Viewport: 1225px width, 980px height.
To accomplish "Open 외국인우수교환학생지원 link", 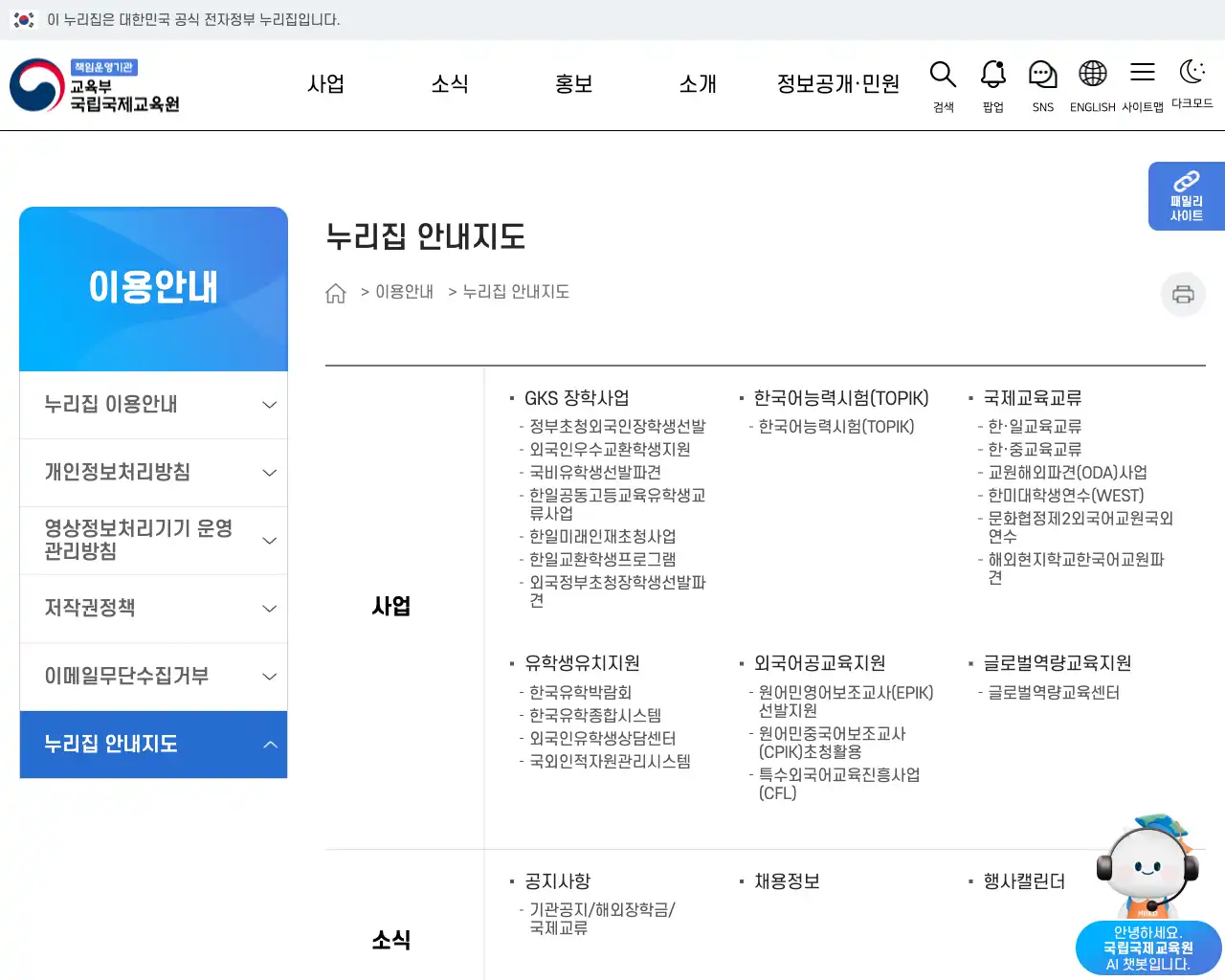I will (x=610, y=450).
